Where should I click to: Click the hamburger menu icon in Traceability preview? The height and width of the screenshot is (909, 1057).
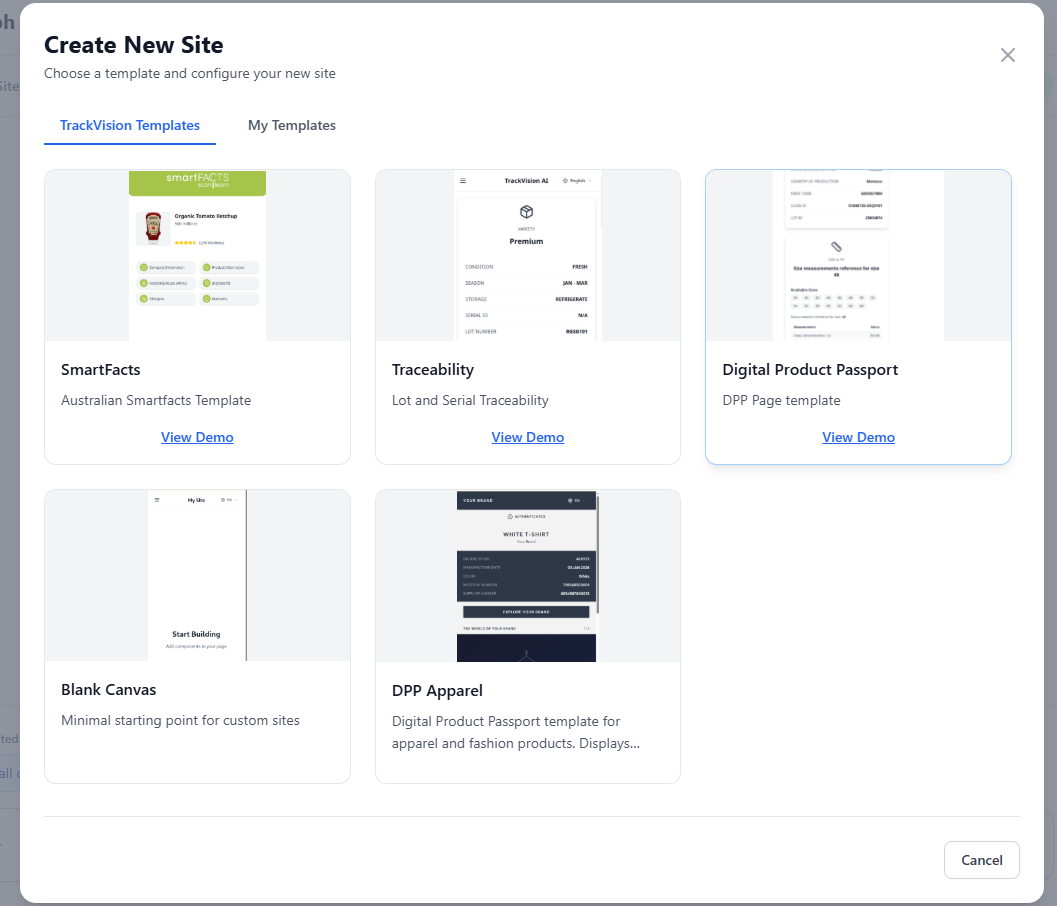click(x=462, y=181)
